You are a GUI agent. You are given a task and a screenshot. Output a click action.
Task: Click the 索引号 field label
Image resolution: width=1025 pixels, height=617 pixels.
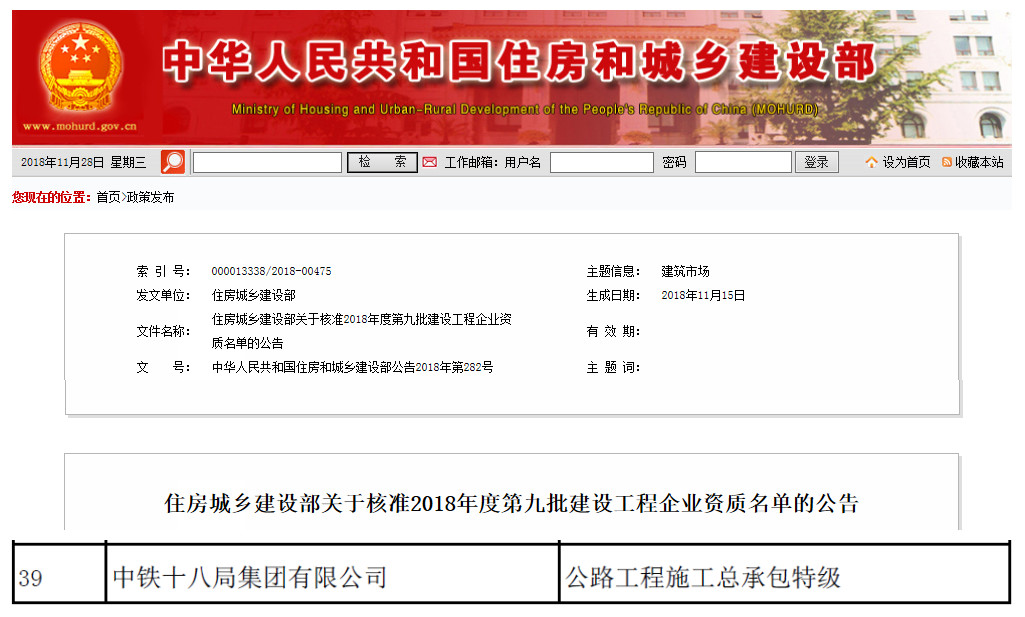click(163, 271)
